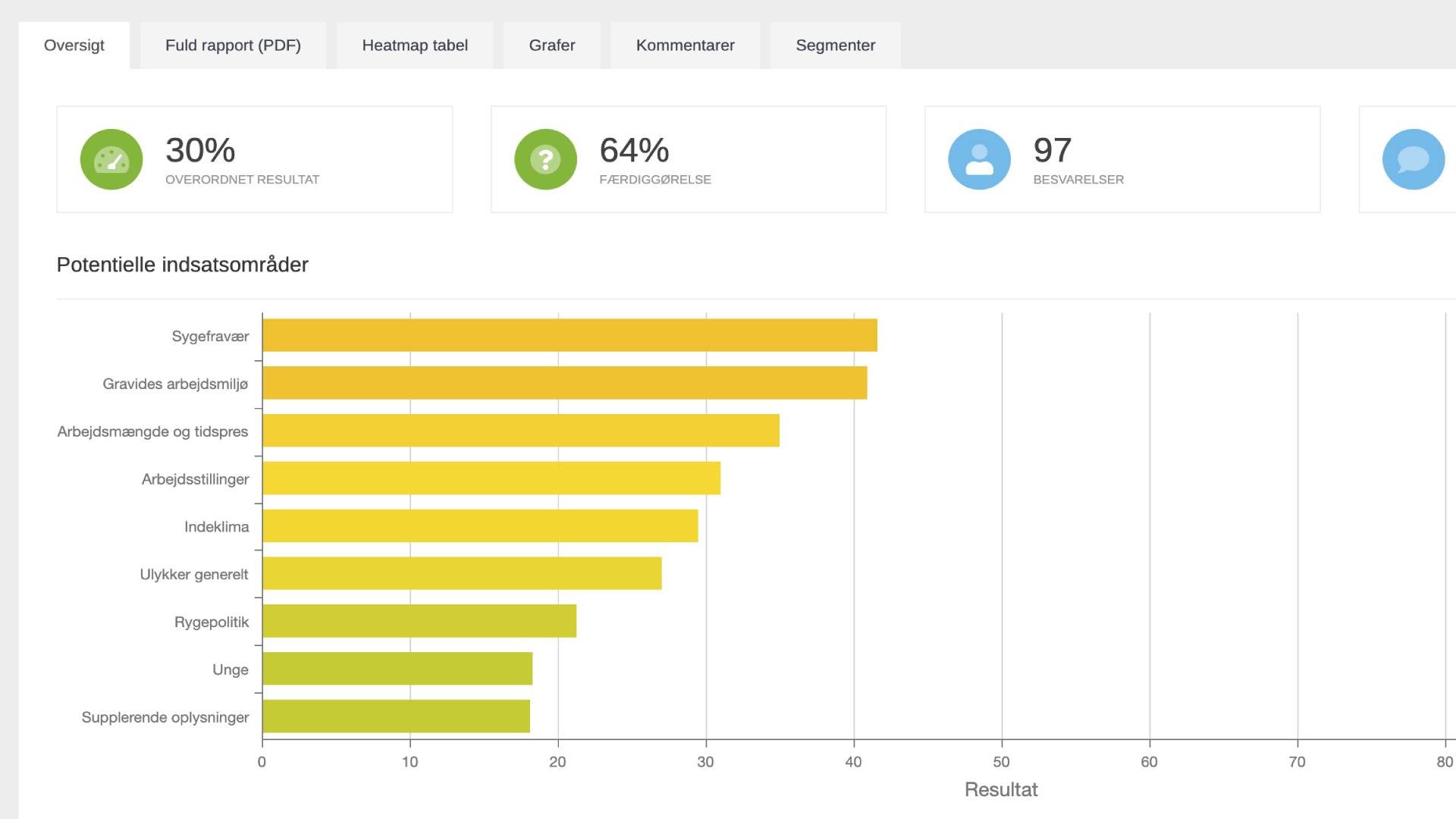Click the Resultat axis title

point(1001,789)
